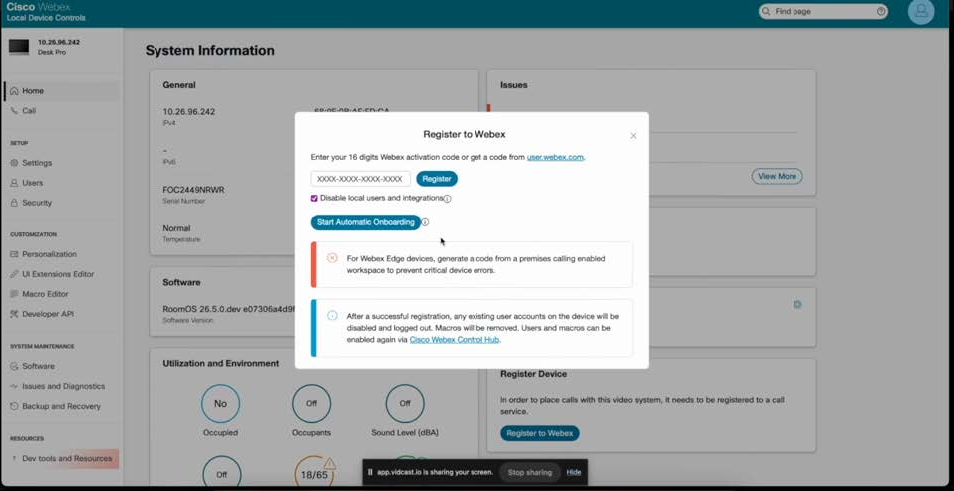This screenshot has width=954, height=491.
Task: Go to Home in sidebar
Action: click(61, 91)
